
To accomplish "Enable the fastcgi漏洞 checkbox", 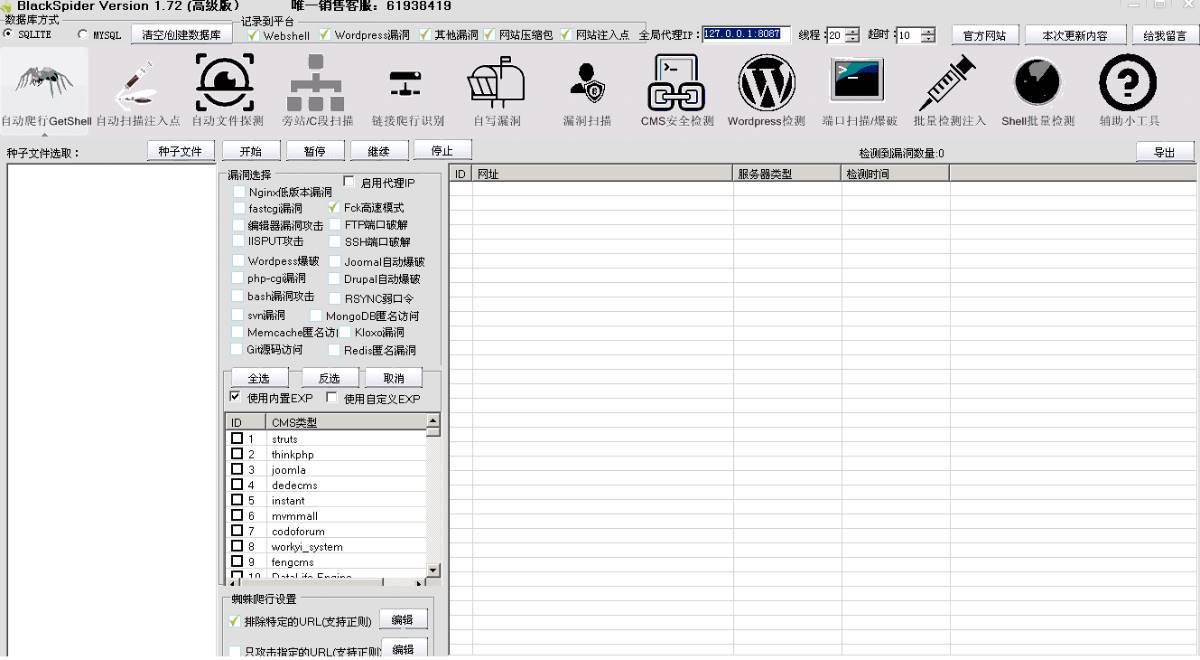I will [x=238, y=208].
